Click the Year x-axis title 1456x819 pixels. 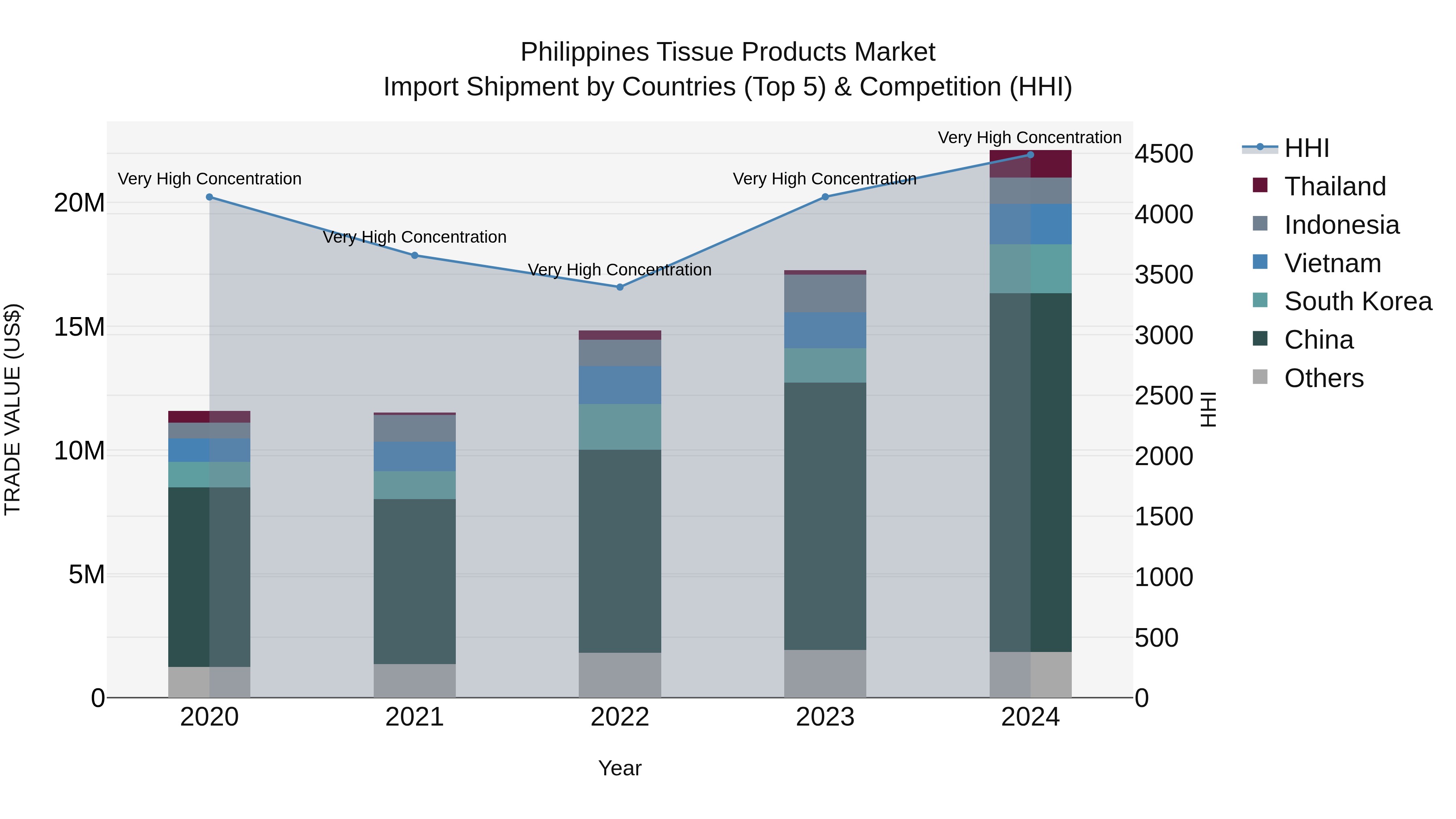(x=620, y=768)
